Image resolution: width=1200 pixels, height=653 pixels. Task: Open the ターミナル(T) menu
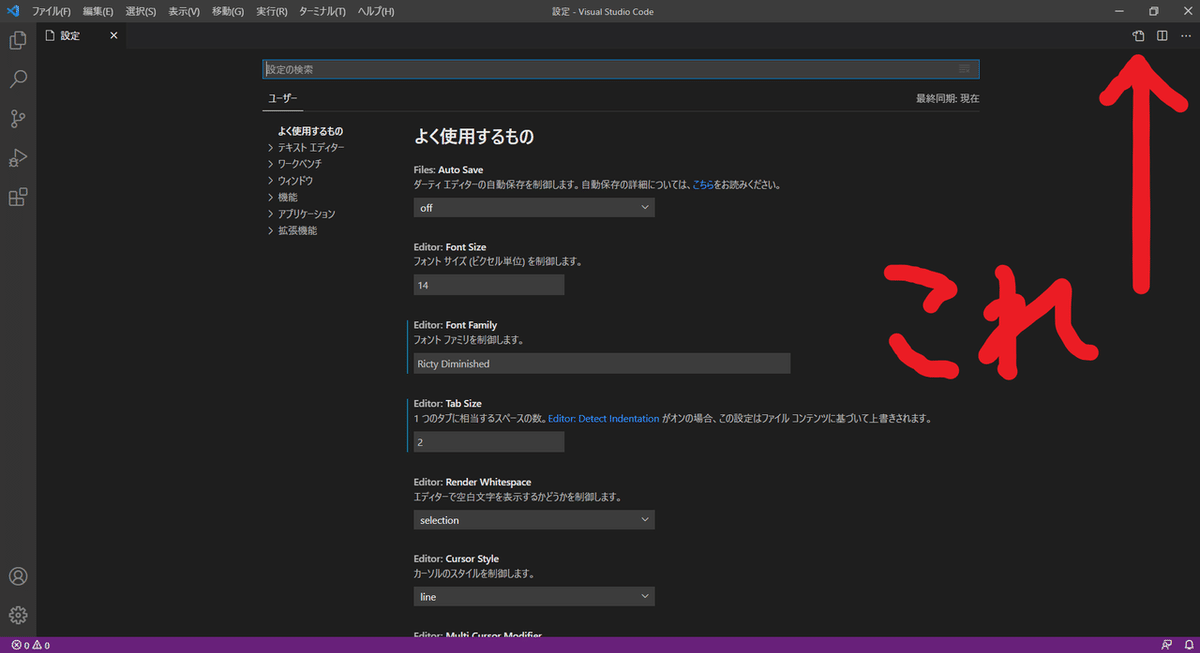(322, 11)
